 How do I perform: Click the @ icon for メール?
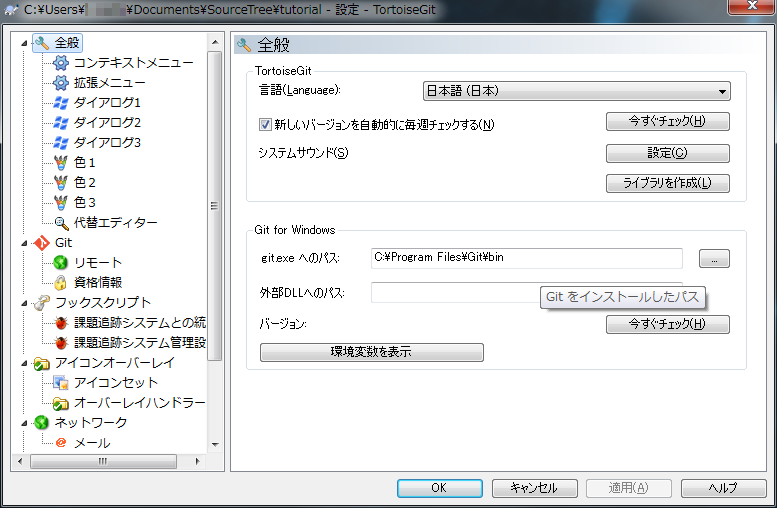60,443
